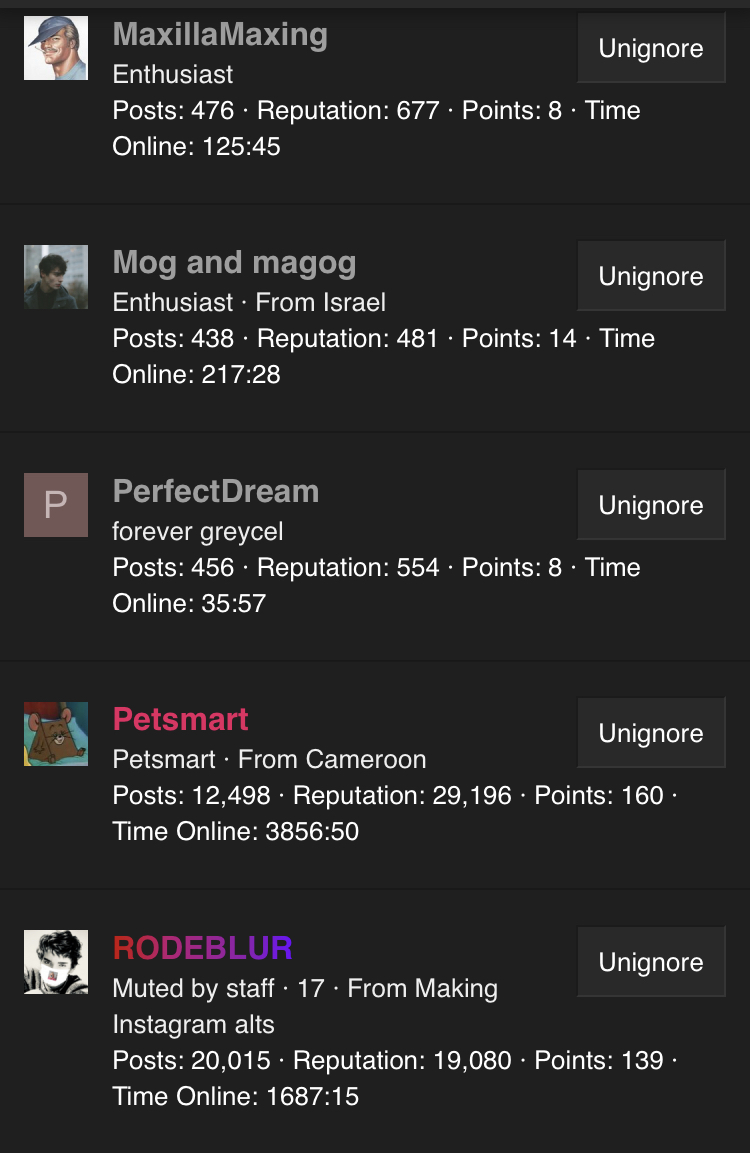Select the forever greycel user title
Viewport: 750px width, 1153px height.
pos(198,531)
